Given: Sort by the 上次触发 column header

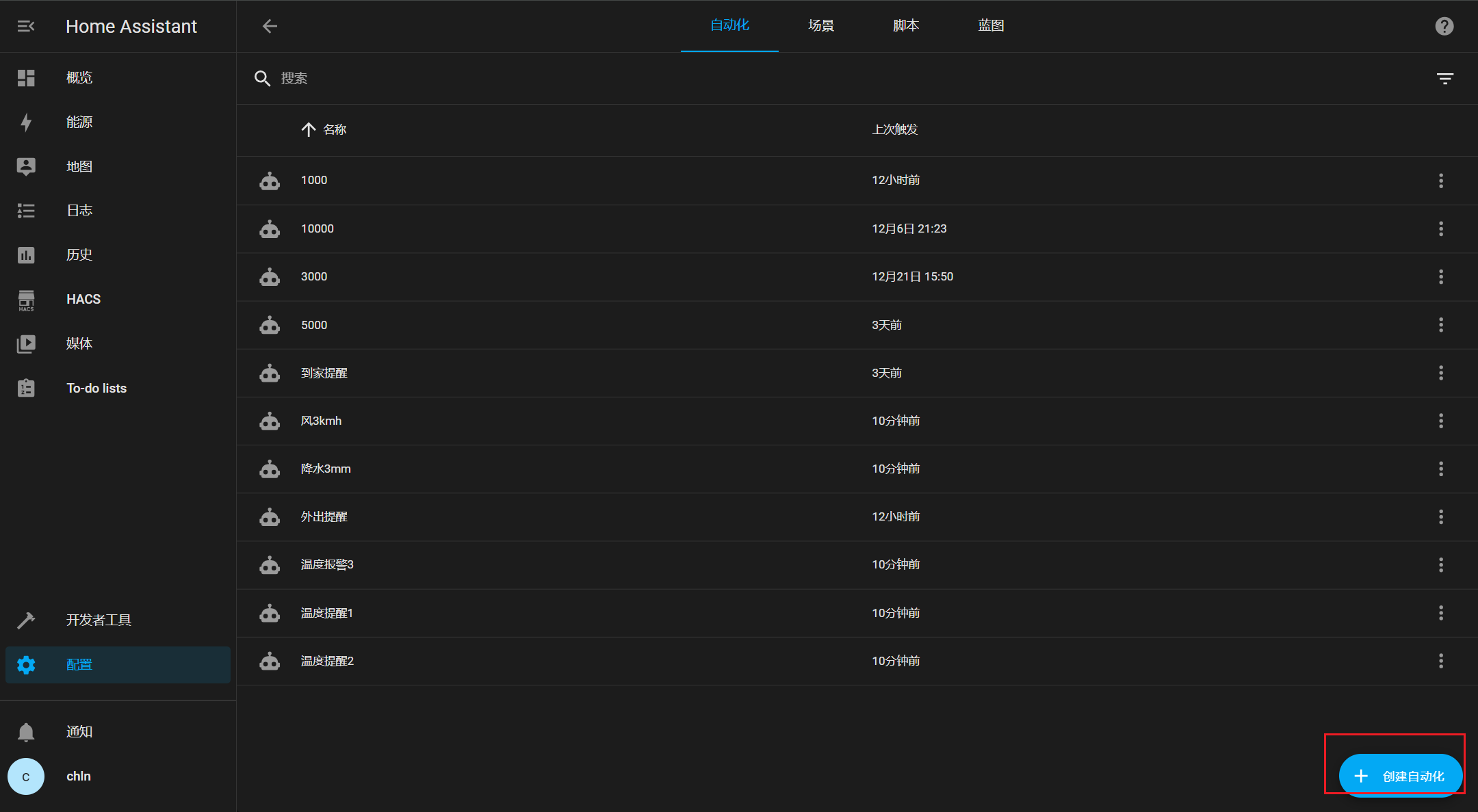Looking at the screenshot, I should (x=895, y=130).
